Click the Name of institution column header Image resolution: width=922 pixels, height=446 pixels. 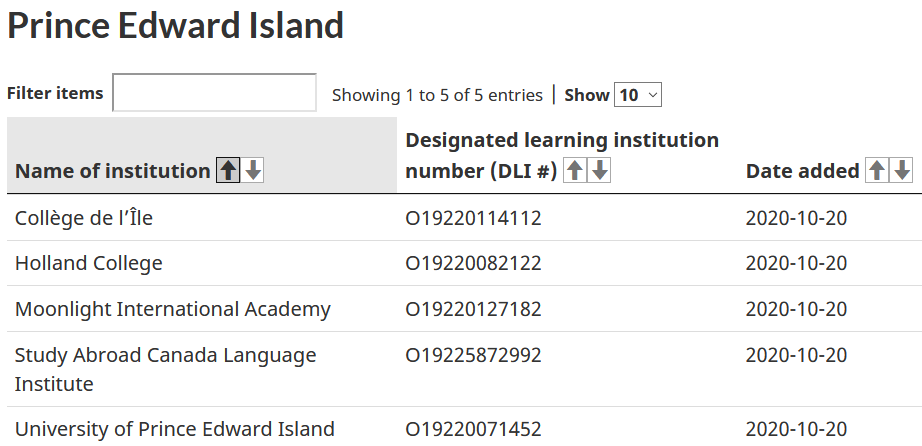coord(112,171)
